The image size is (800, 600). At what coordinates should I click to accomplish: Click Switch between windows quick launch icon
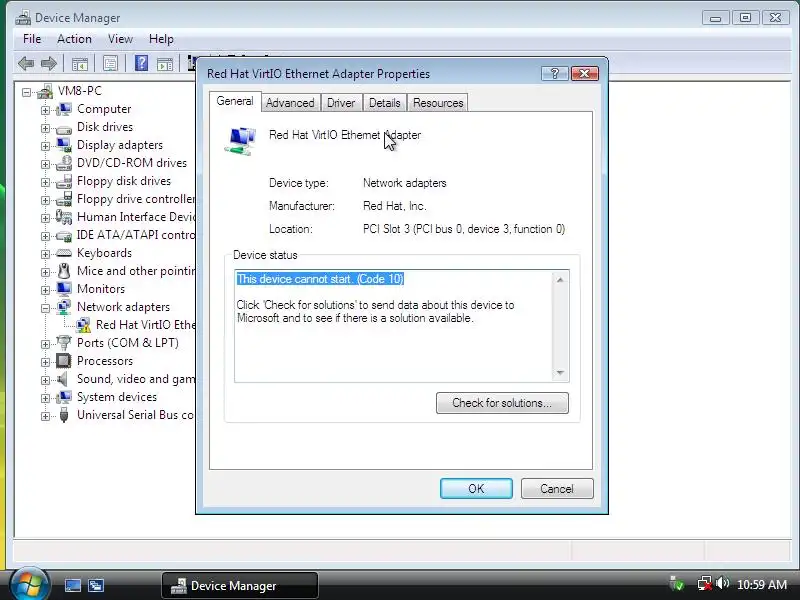pyautogui.click(x=95, y=585)
